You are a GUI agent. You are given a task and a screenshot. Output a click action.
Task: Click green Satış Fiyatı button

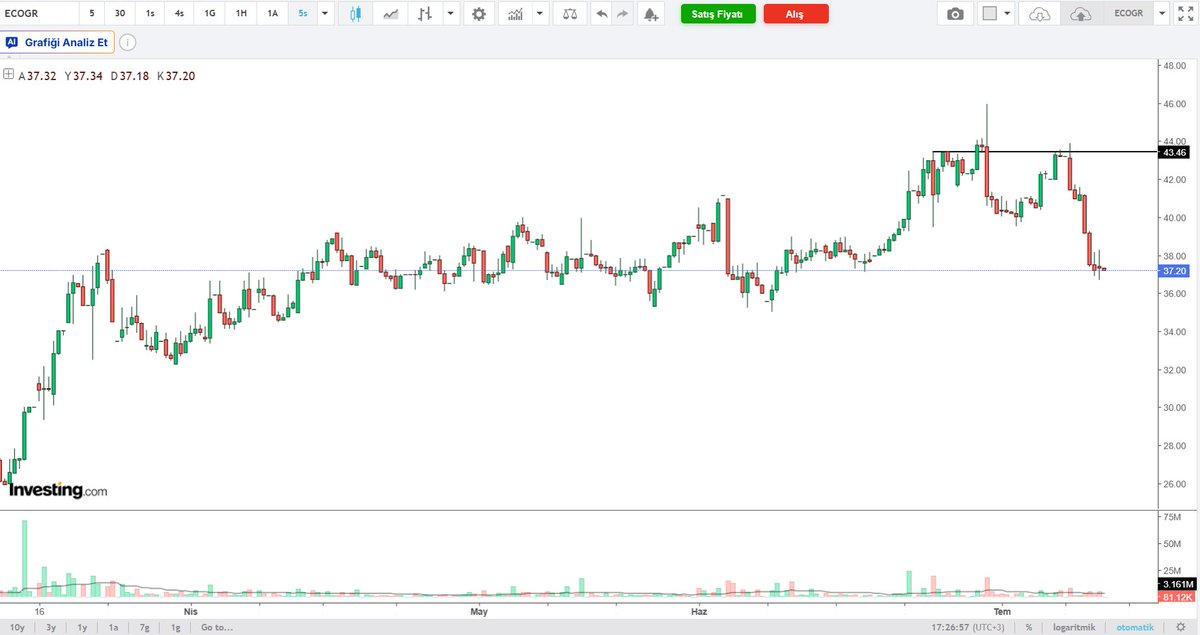point(717,14)
